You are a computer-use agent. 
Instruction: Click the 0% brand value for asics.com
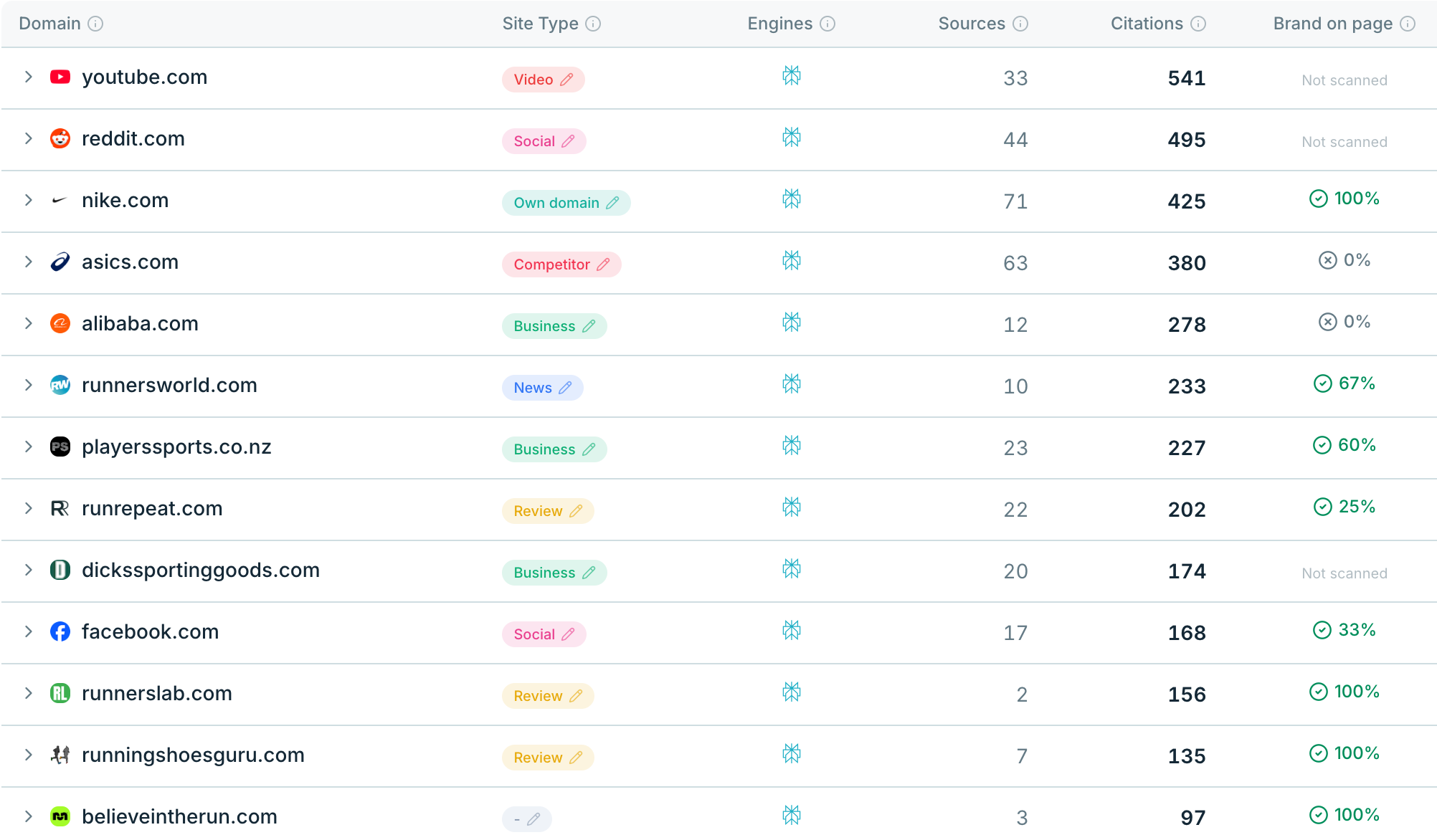tap(1344, 260)
